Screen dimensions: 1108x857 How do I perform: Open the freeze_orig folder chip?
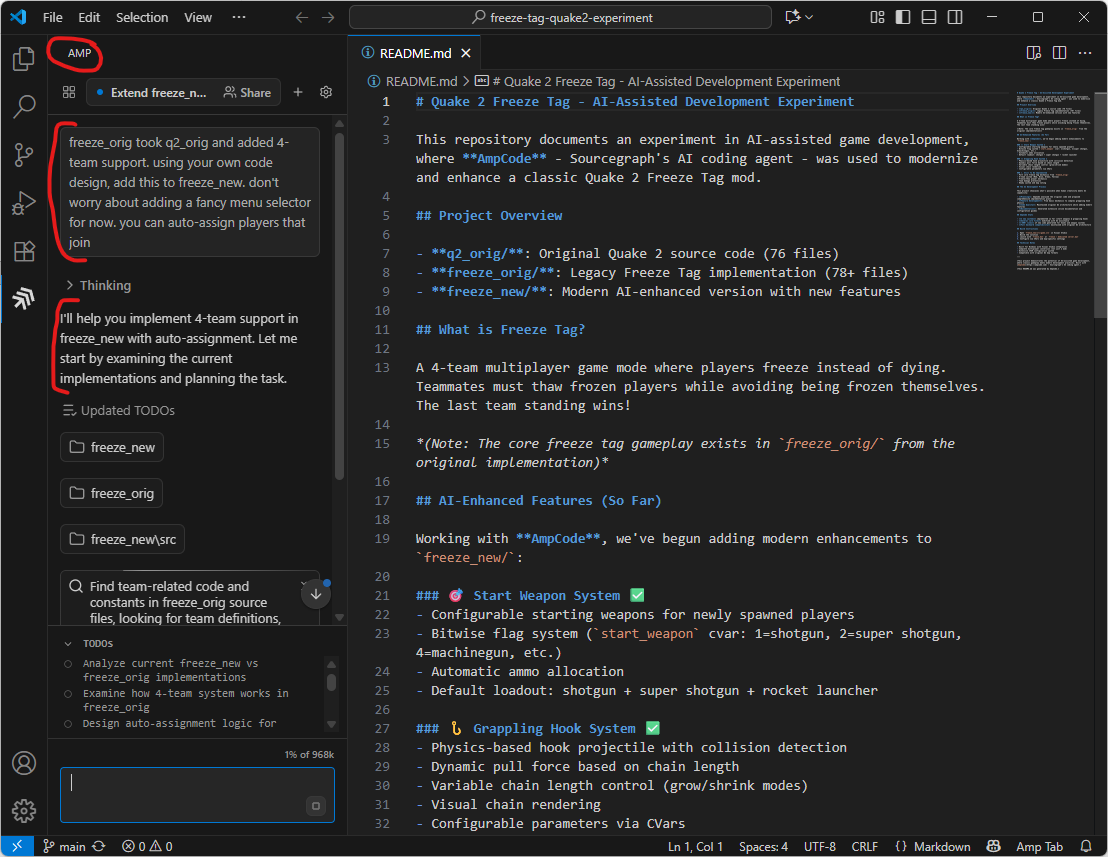coord(112,493)
